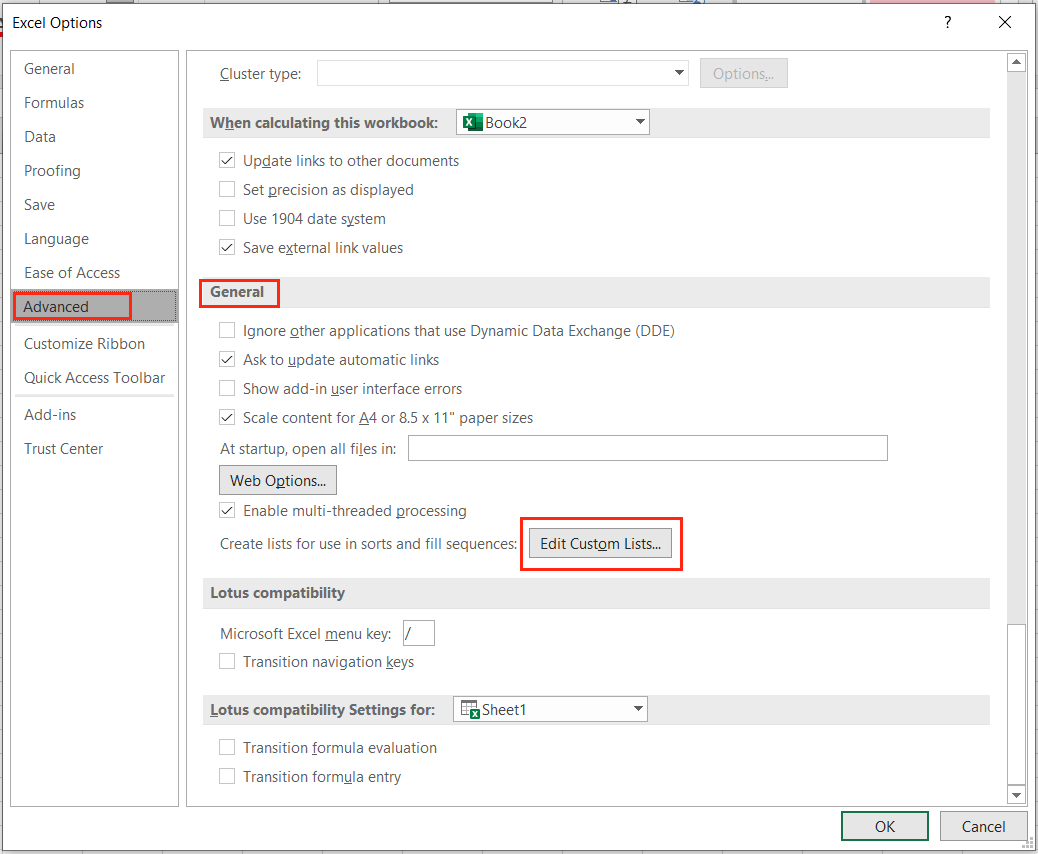
Task: Click the Microsoft Excel menu key field
Action: (x=418, y=633)
